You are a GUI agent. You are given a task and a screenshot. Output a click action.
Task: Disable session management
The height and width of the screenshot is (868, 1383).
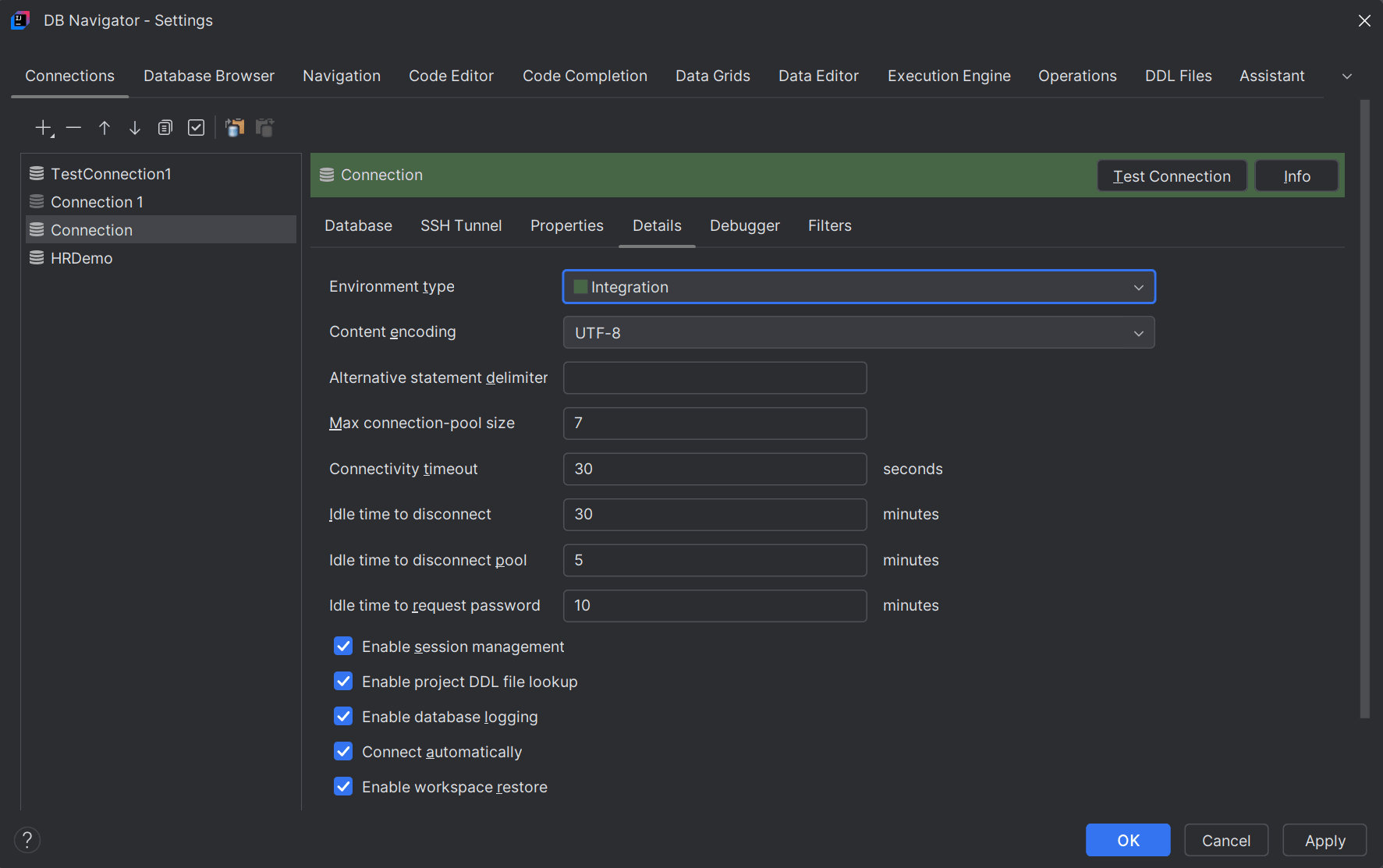[x=343, y=646]
